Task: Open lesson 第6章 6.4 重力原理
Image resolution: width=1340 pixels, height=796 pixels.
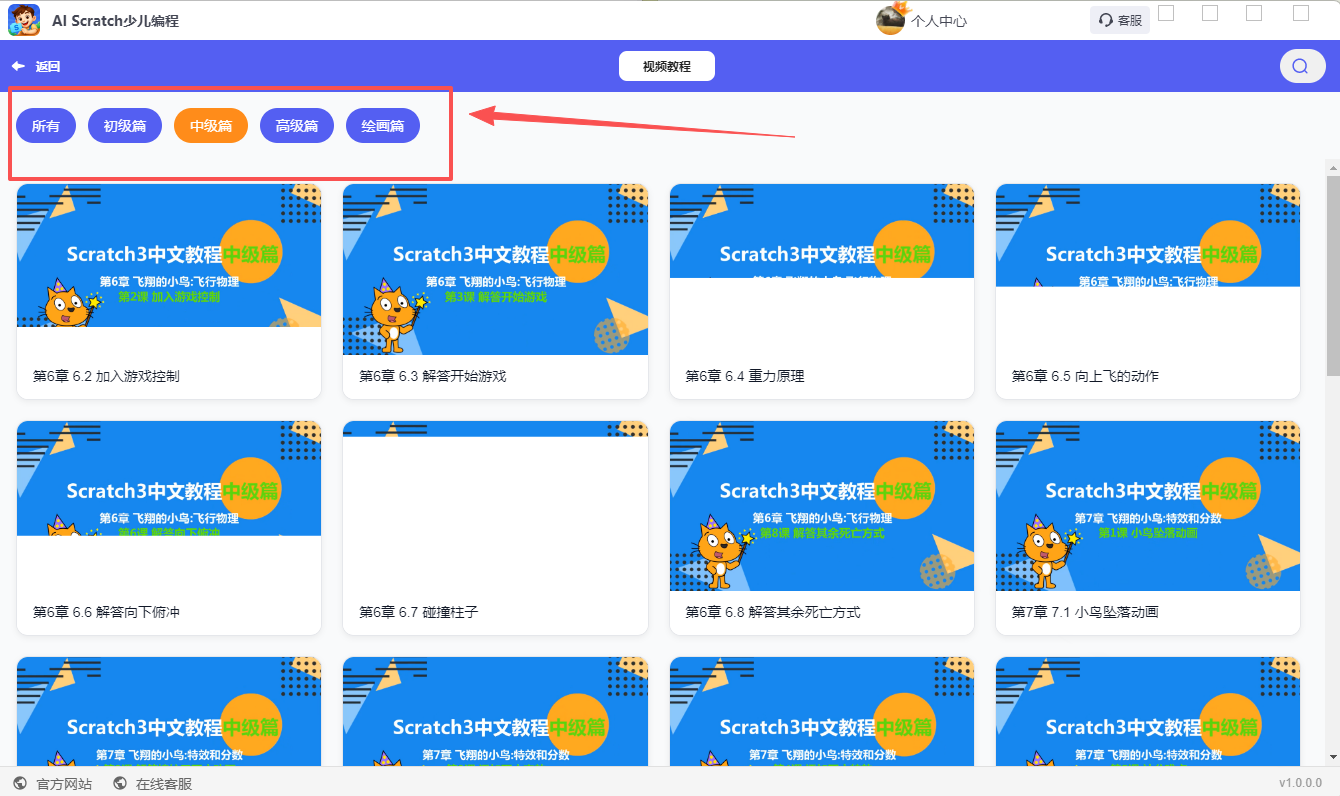Action: tap(821, 289)
